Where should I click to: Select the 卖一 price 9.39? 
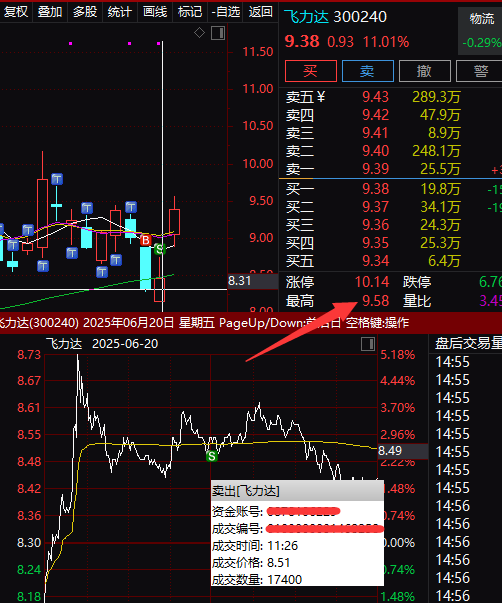[375, 169]
